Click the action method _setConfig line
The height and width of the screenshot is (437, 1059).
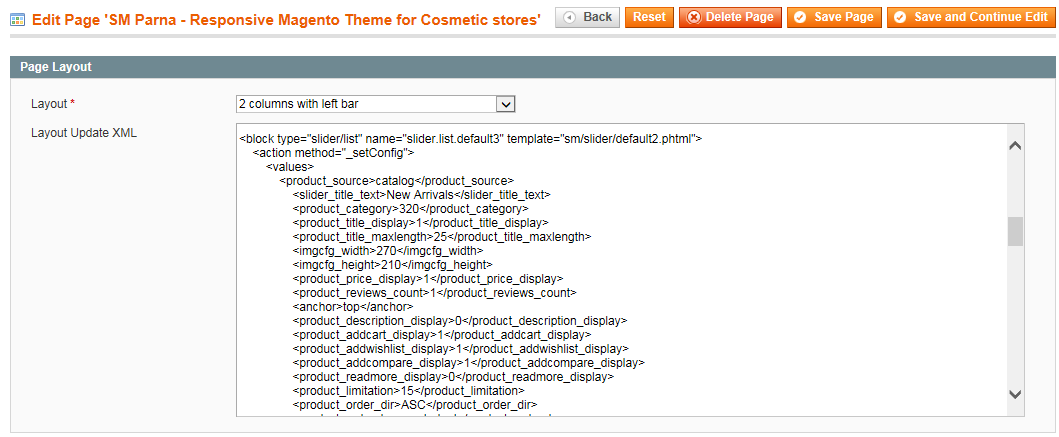pos(333,153)
